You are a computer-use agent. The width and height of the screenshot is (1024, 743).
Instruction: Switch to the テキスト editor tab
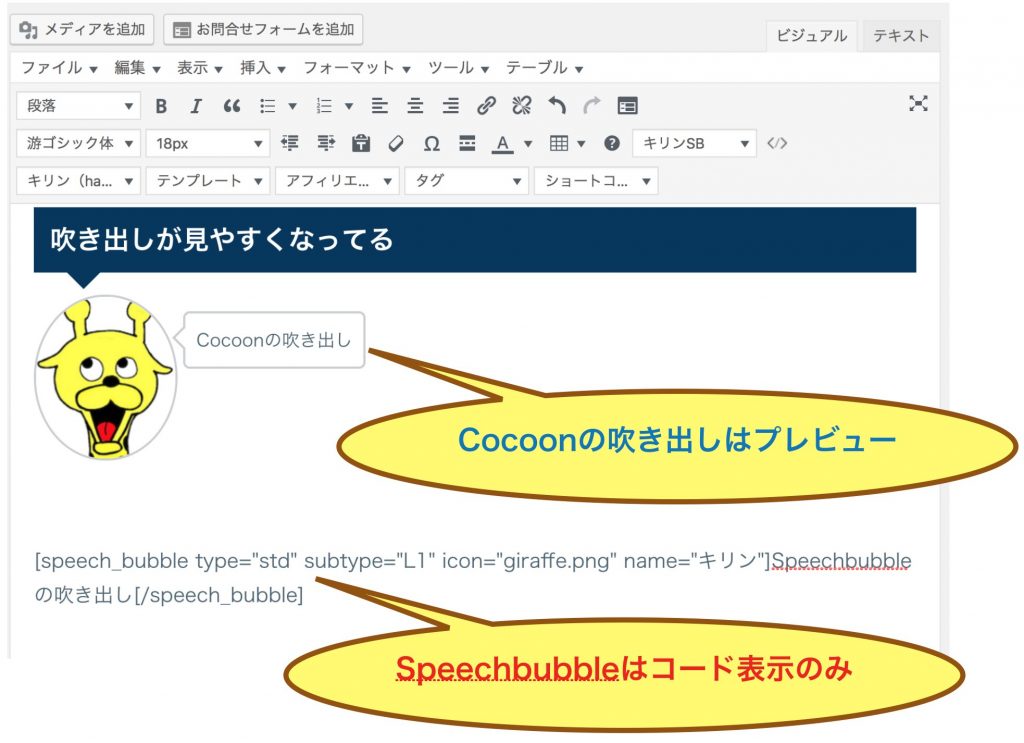point(899,34)
